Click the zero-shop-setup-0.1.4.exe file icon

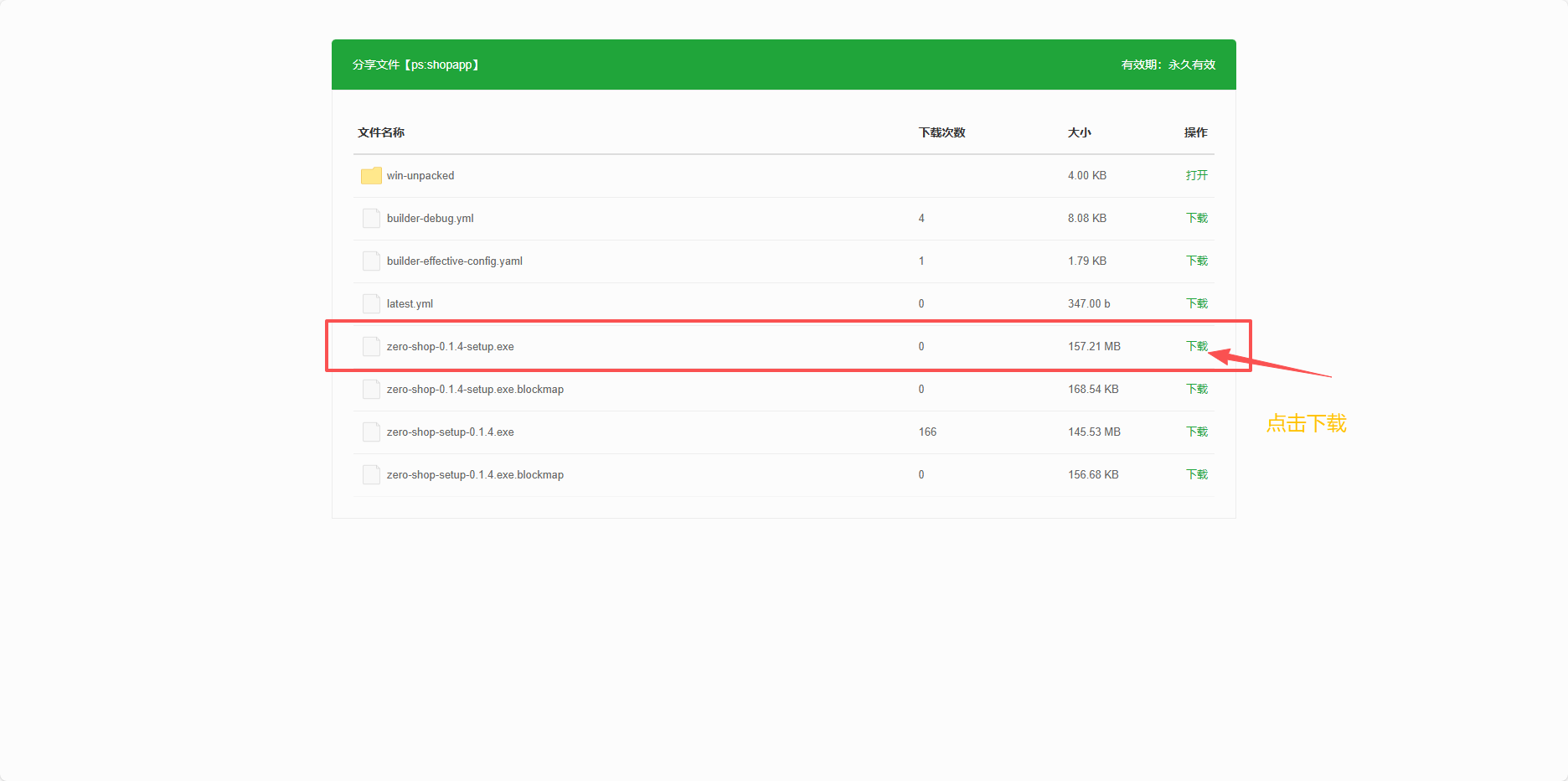click(371, 432)
